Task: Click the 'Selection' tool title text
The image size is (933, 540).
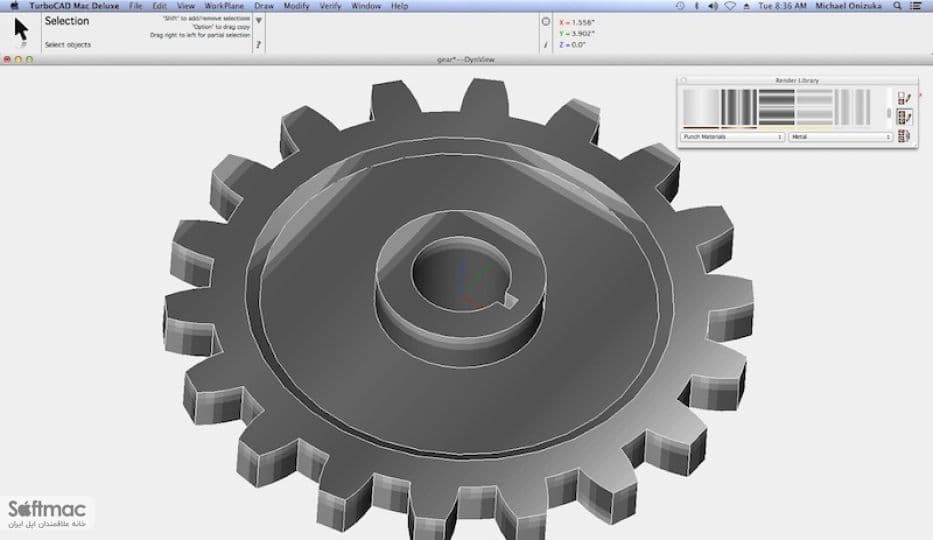Action: (67, 21)
